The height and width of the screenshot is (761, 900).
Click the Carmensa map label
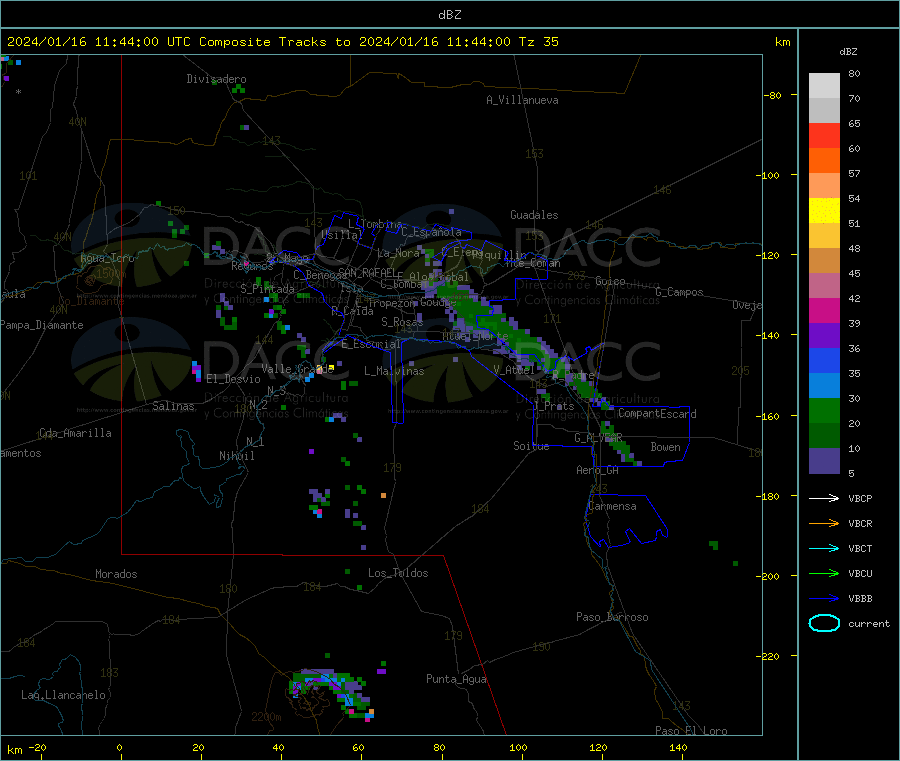click(x=612, y=506)
